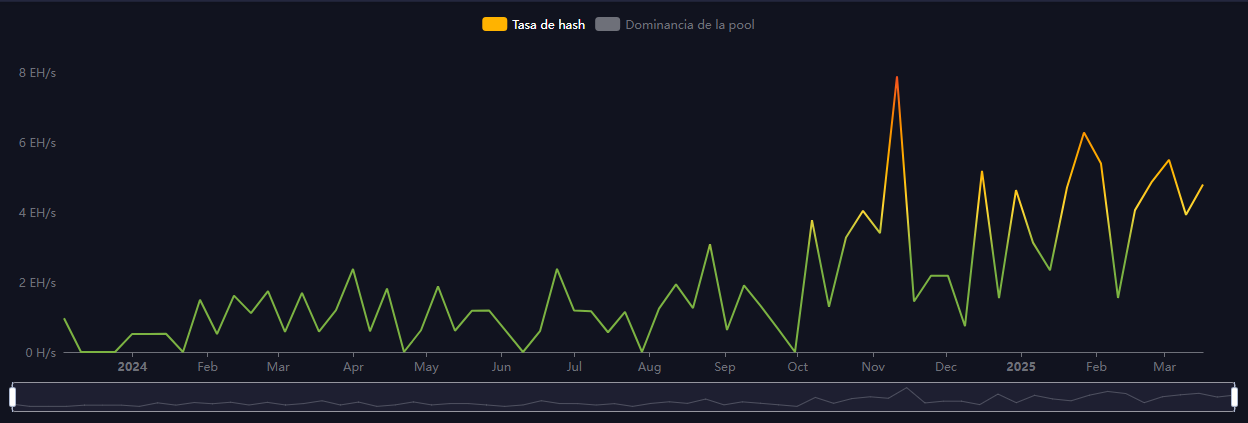
Task: Click the "2025" x-axis label
Action: pyautogui.click(x=1020, y=367)
